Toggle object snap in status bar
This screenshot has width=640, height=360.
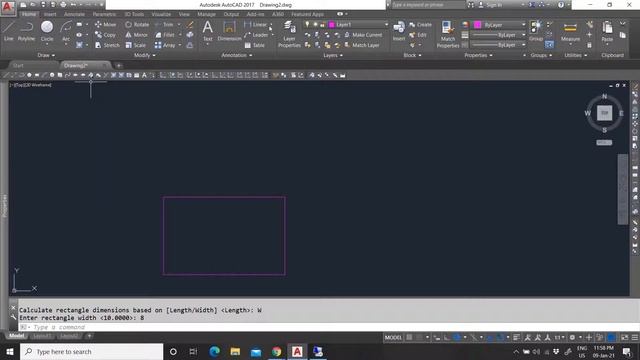(500, 338)
